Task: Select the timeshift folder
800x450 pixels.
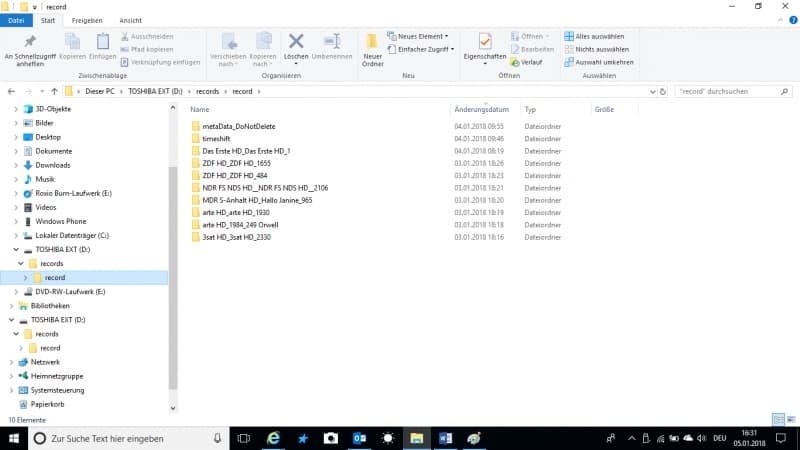Action: pos(216,138)
